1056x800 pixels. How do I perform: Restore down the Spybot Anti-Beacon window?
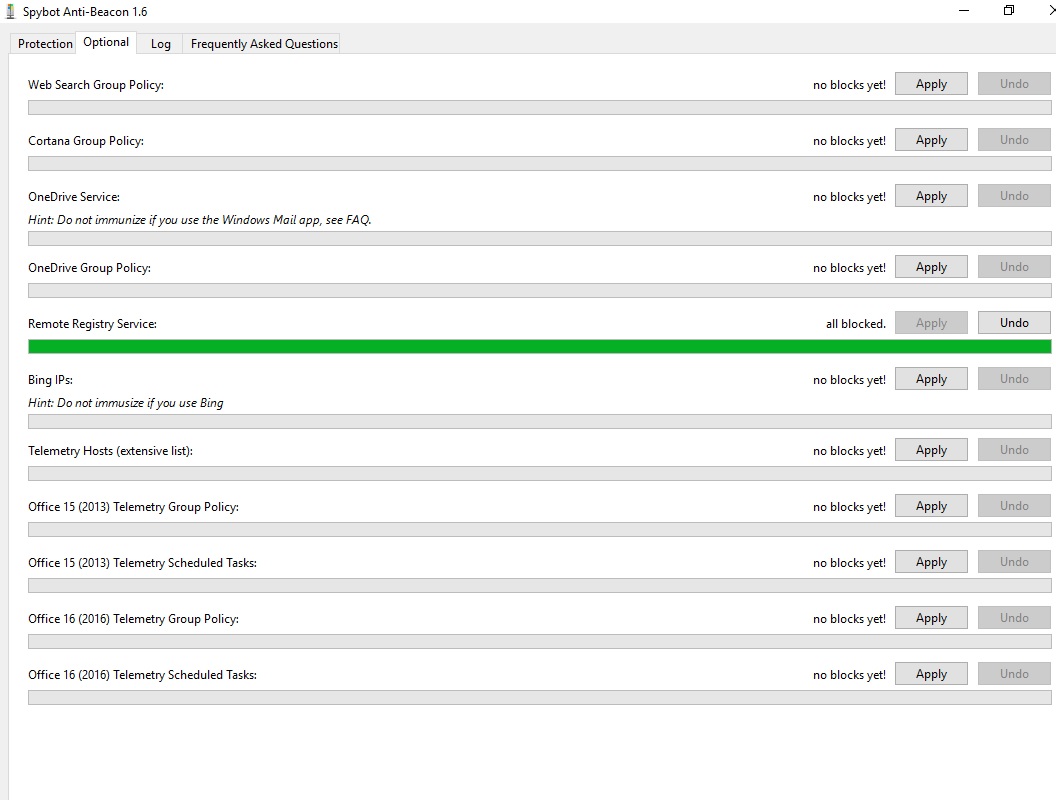[x=1008, y=11]
